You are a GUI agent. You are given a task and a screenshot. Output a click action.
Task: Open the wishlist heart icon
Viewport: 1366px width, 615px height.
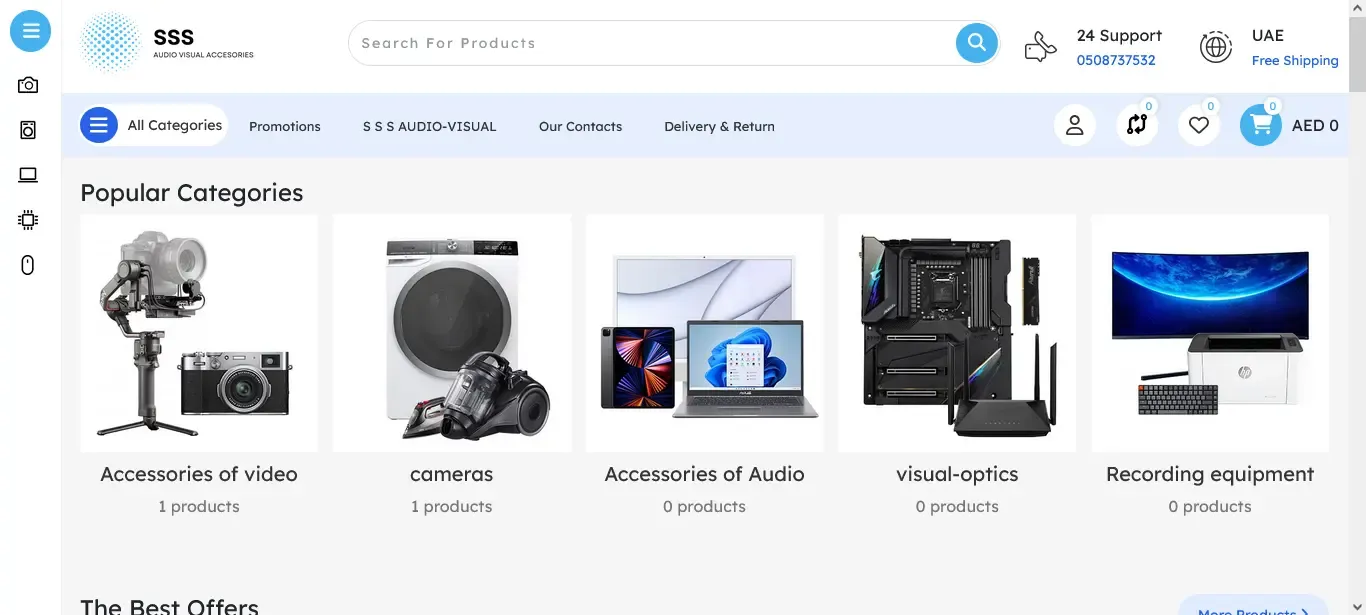[x=1199, y=125]
